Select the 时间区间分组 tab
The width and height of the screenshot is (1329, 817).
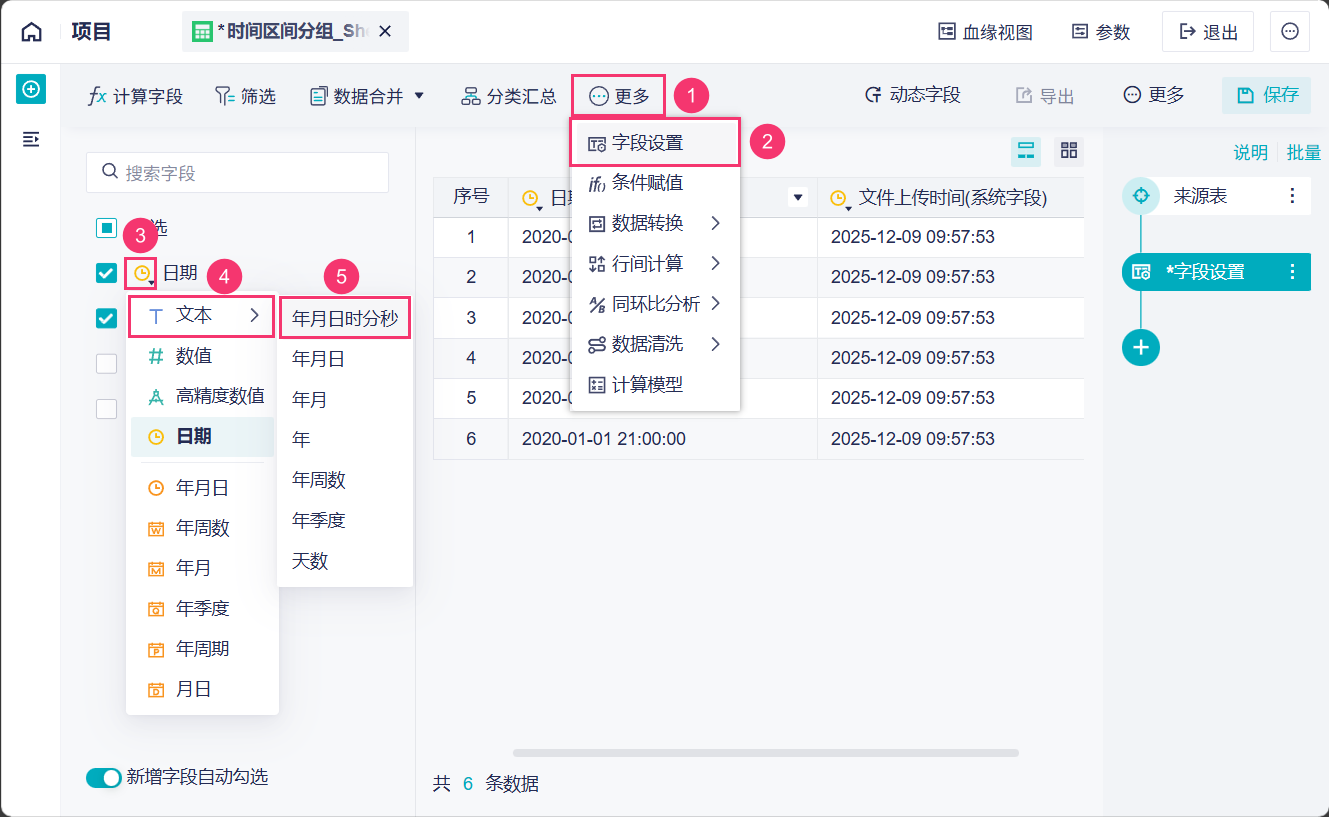tap(295, 32)
